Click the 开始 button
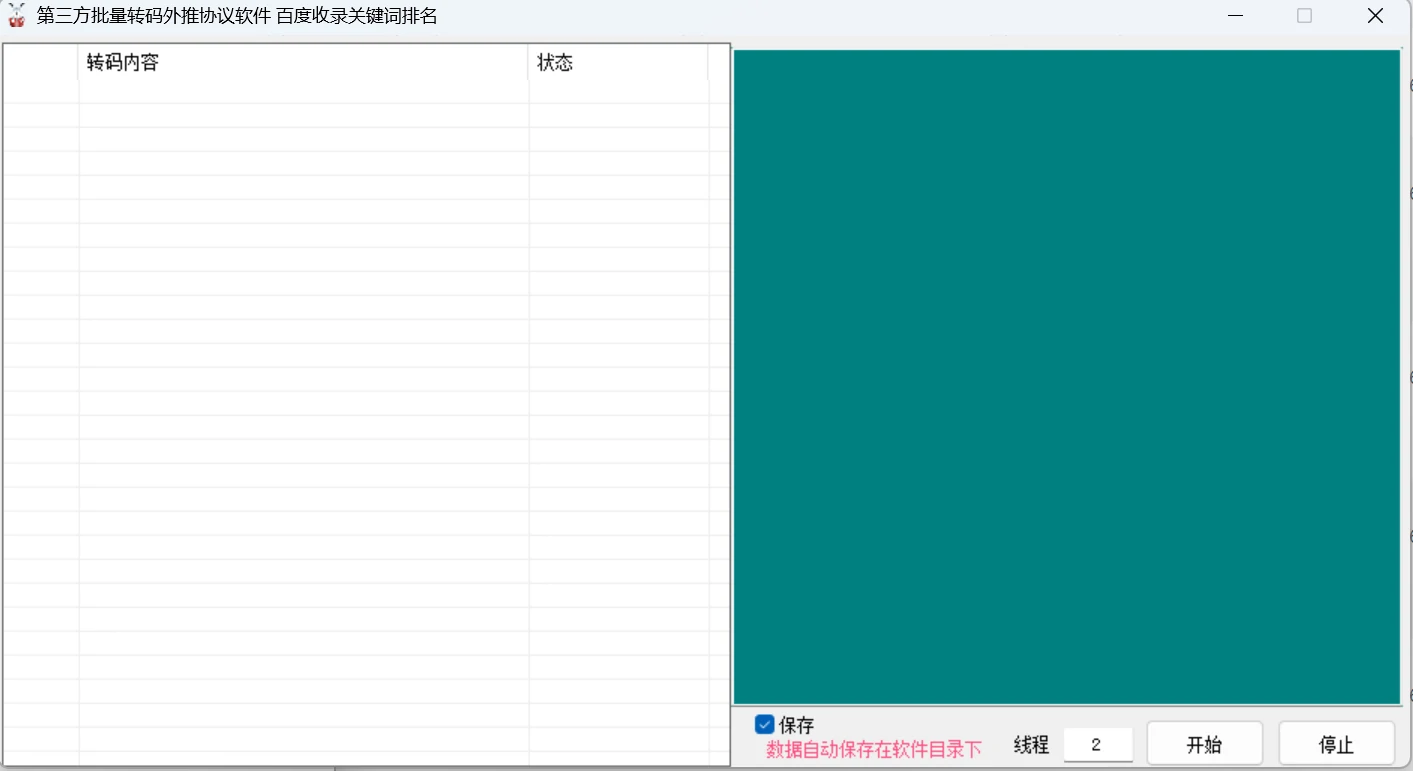The height and width of the screenshot is (771, 1413). [1204, 744]
